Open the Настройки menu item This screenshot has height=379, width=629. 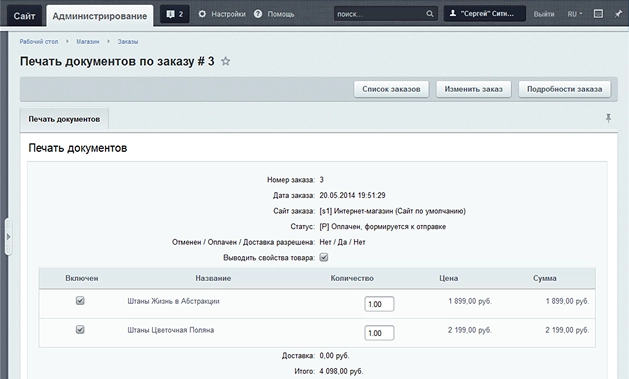coord(229,14)
